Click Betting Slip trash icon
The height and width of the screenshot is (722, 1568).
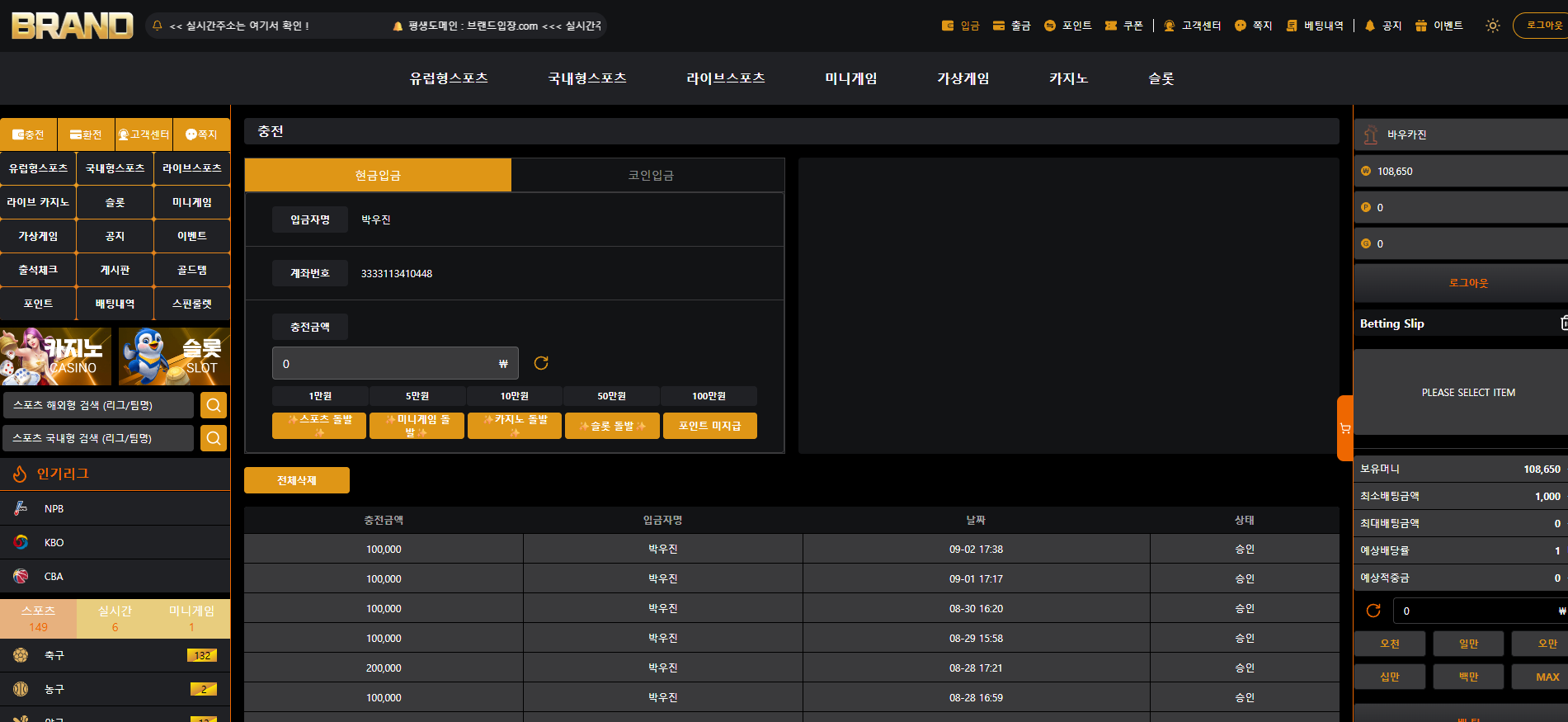click(1563, 323)
